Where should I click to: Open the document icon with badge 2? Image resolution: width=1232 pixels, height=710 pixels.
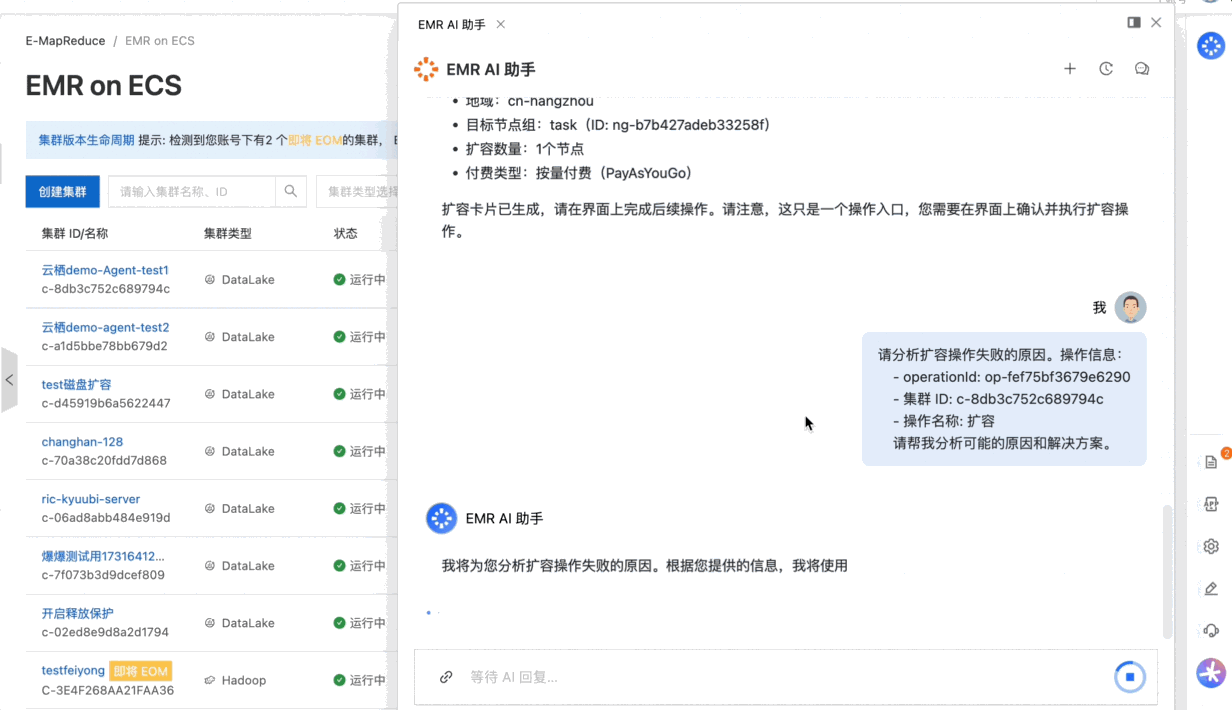(1210, 462)
